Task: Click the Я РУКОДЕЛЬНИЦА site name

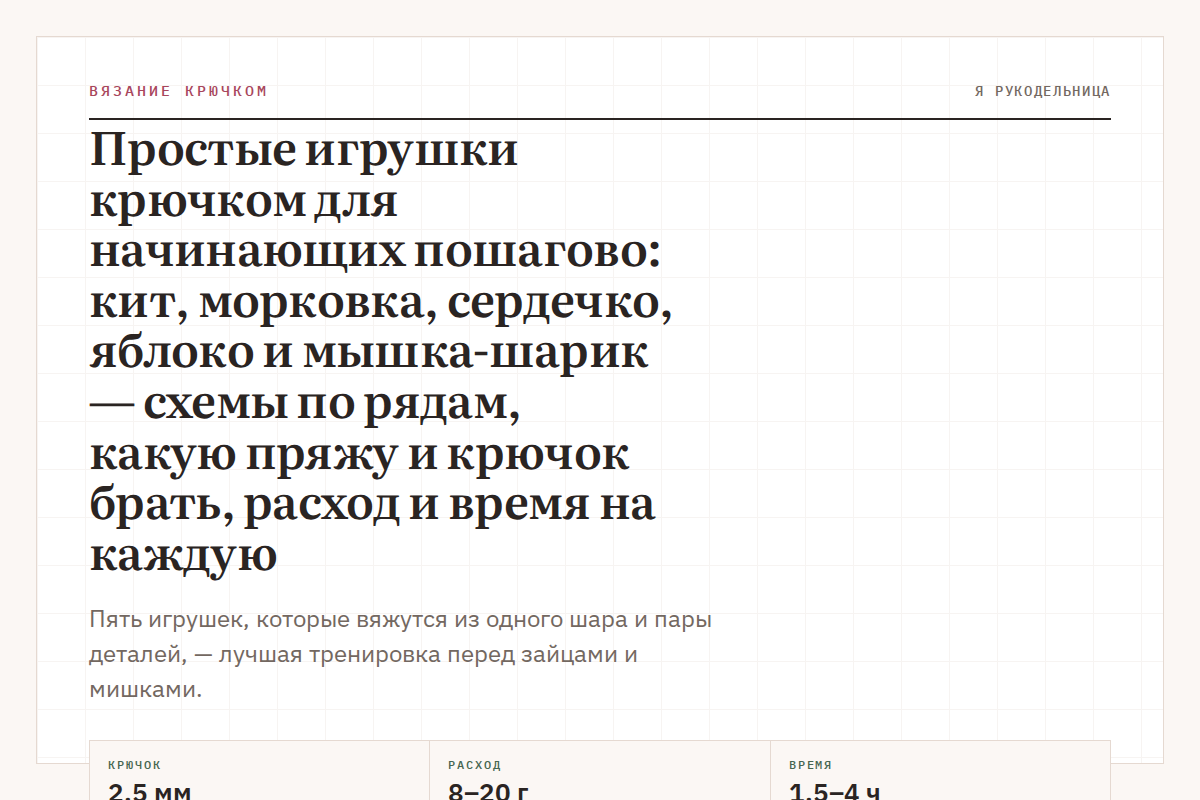Action: (1042, 91)
